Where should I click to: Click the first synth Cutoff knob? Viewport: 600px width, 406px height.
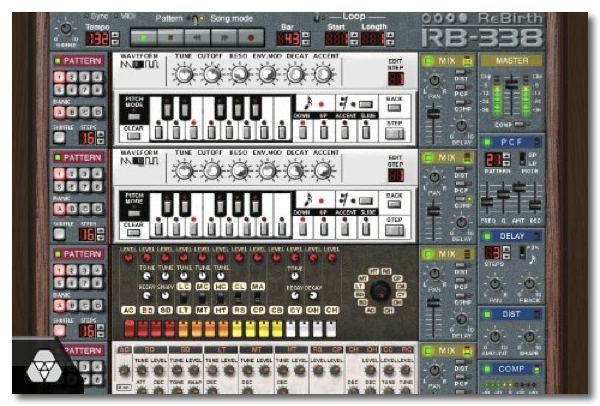[x=212, y=74]
